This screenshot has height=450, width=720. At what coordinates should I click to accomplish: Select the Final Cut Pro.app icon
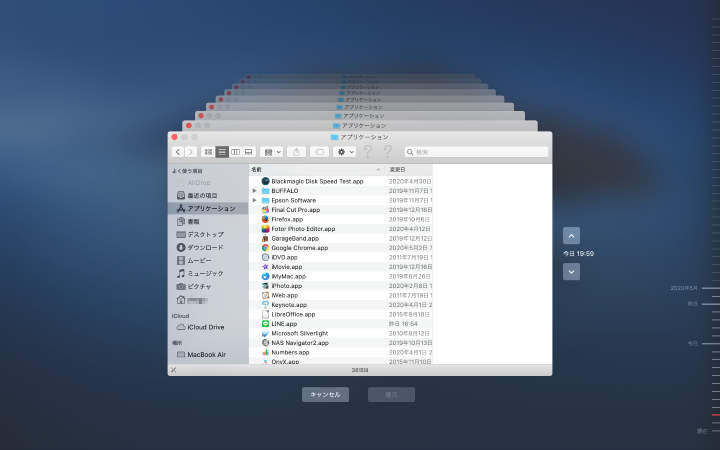coord(265,210)
